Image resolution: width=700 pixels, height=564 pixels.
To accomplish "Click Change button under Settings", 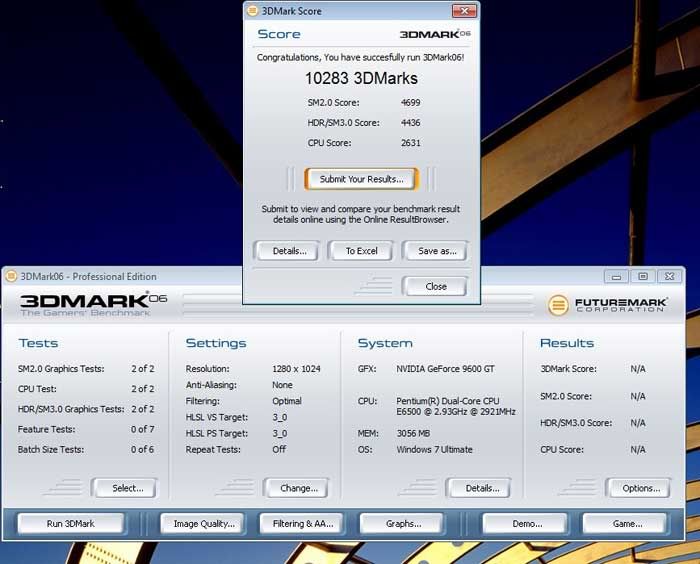I will pos(296,488).
